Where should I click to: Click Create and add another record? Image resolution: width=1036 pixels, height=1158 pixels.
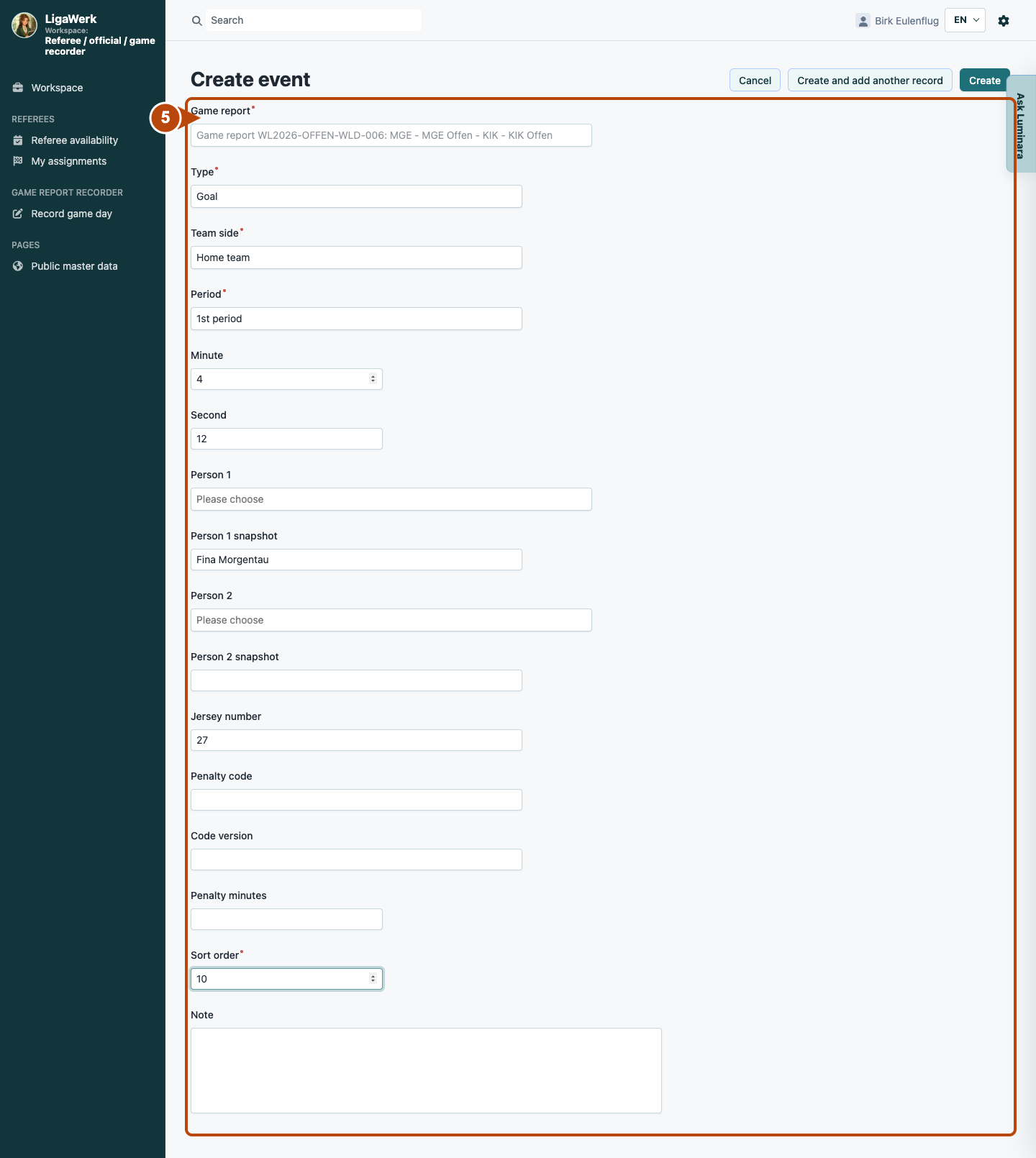click(870, 81)
